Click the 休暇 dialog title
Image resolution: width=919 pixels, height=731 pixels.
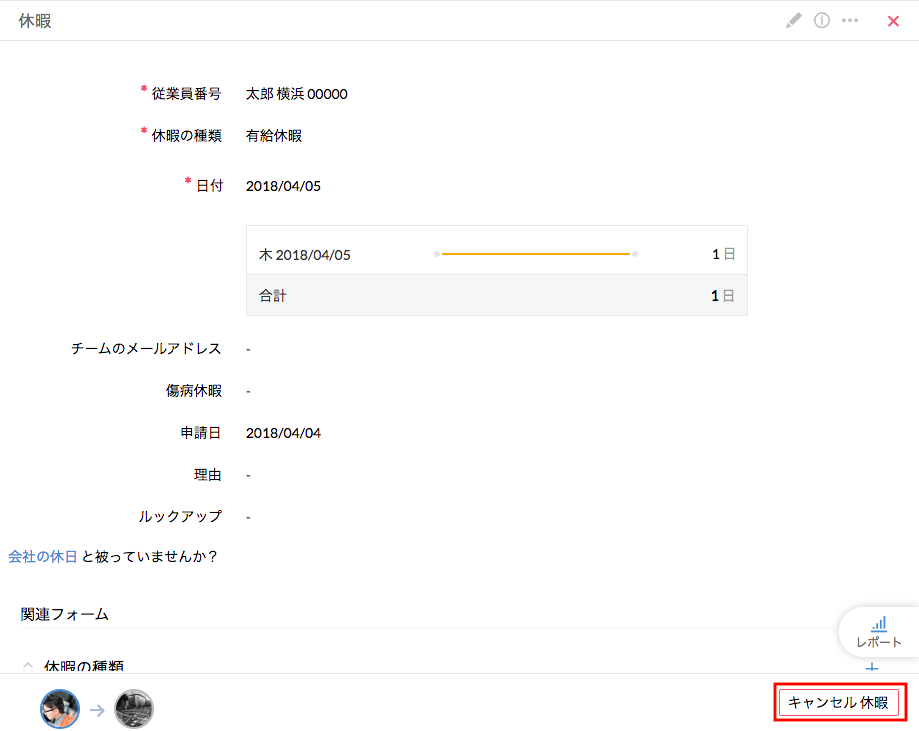coord(35,21)
